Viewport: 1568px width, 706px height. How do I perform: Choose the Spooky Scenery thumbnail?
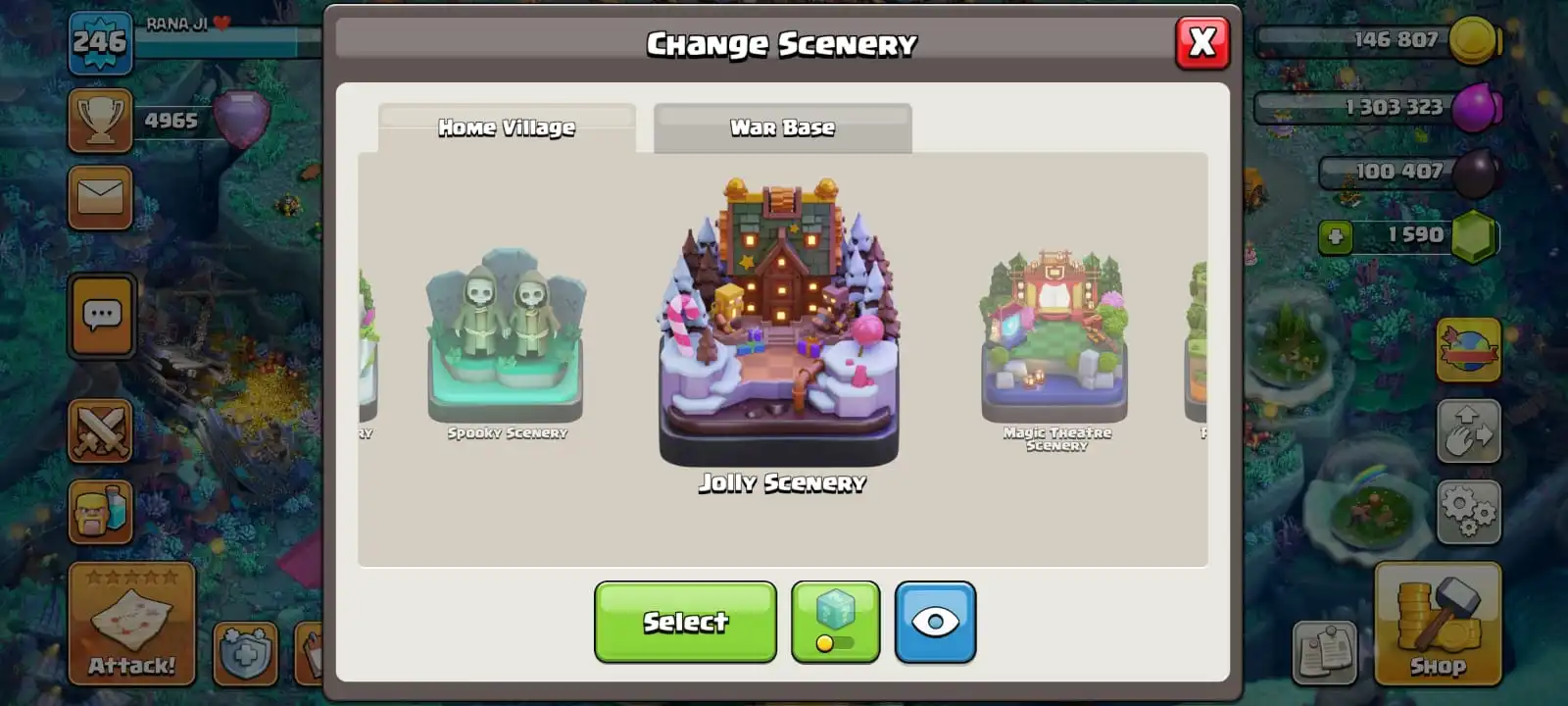(x=506, y=343)
